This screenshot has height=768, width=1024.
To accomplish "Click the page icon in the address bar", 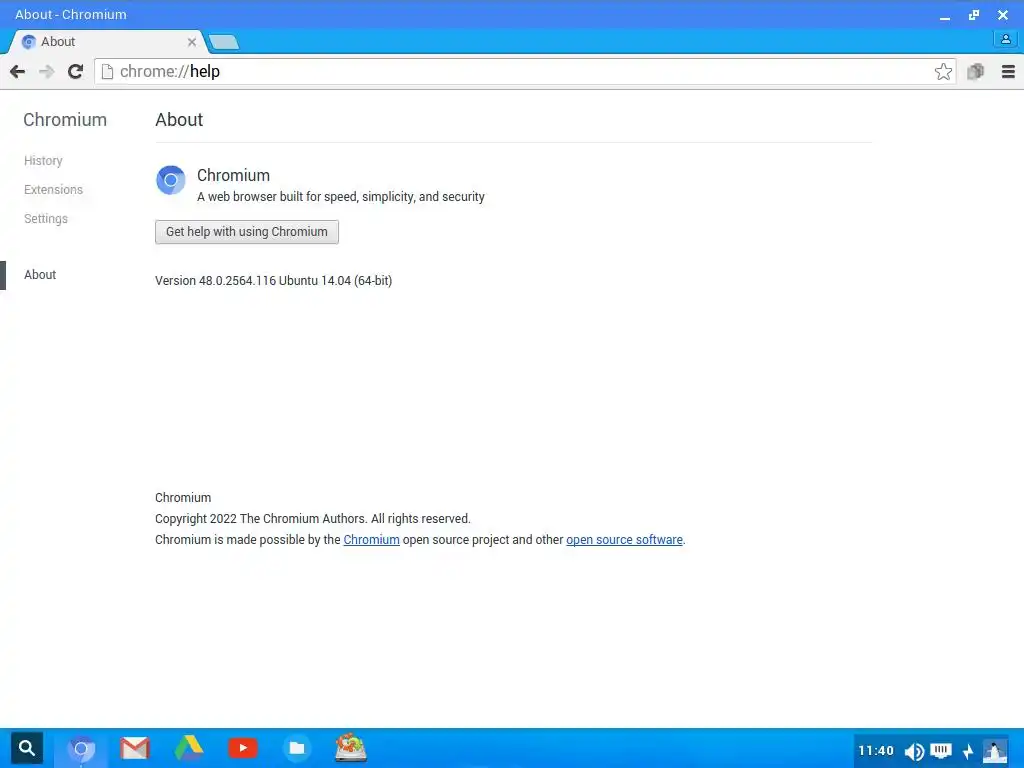I will point(108,71).
